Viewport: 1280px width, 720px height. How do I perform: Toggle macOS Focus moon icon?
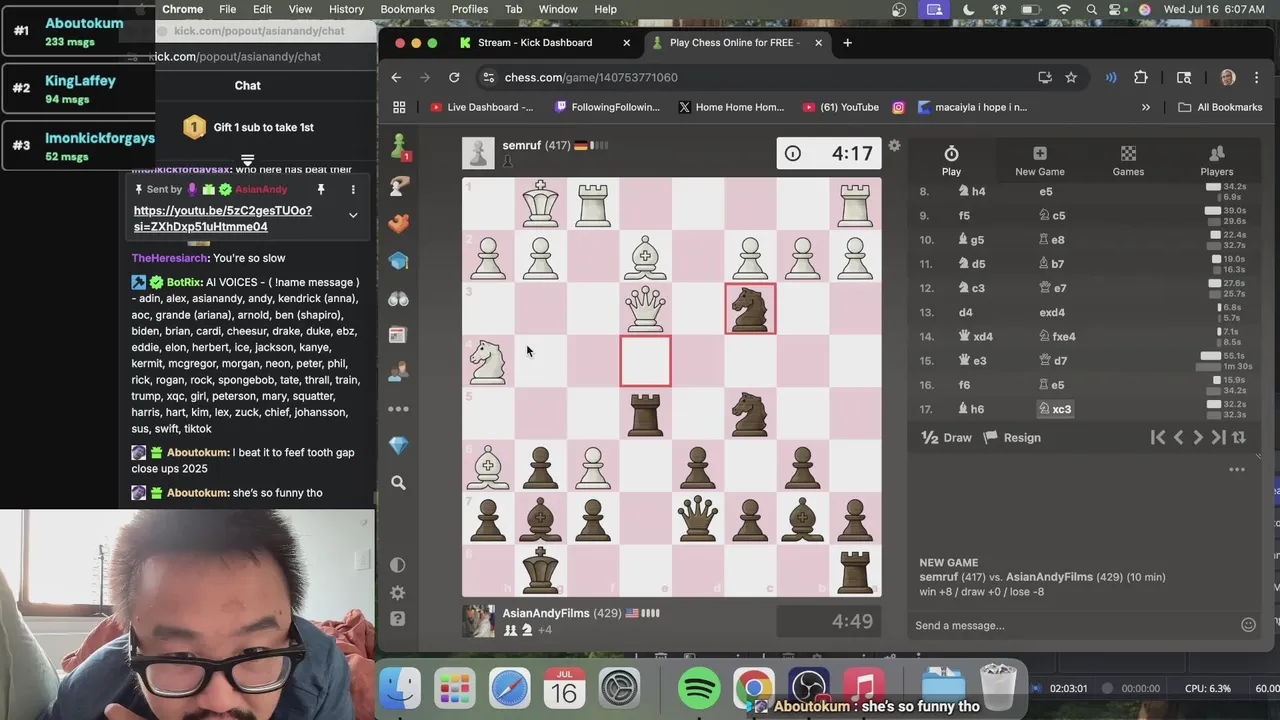pos(969,9)
